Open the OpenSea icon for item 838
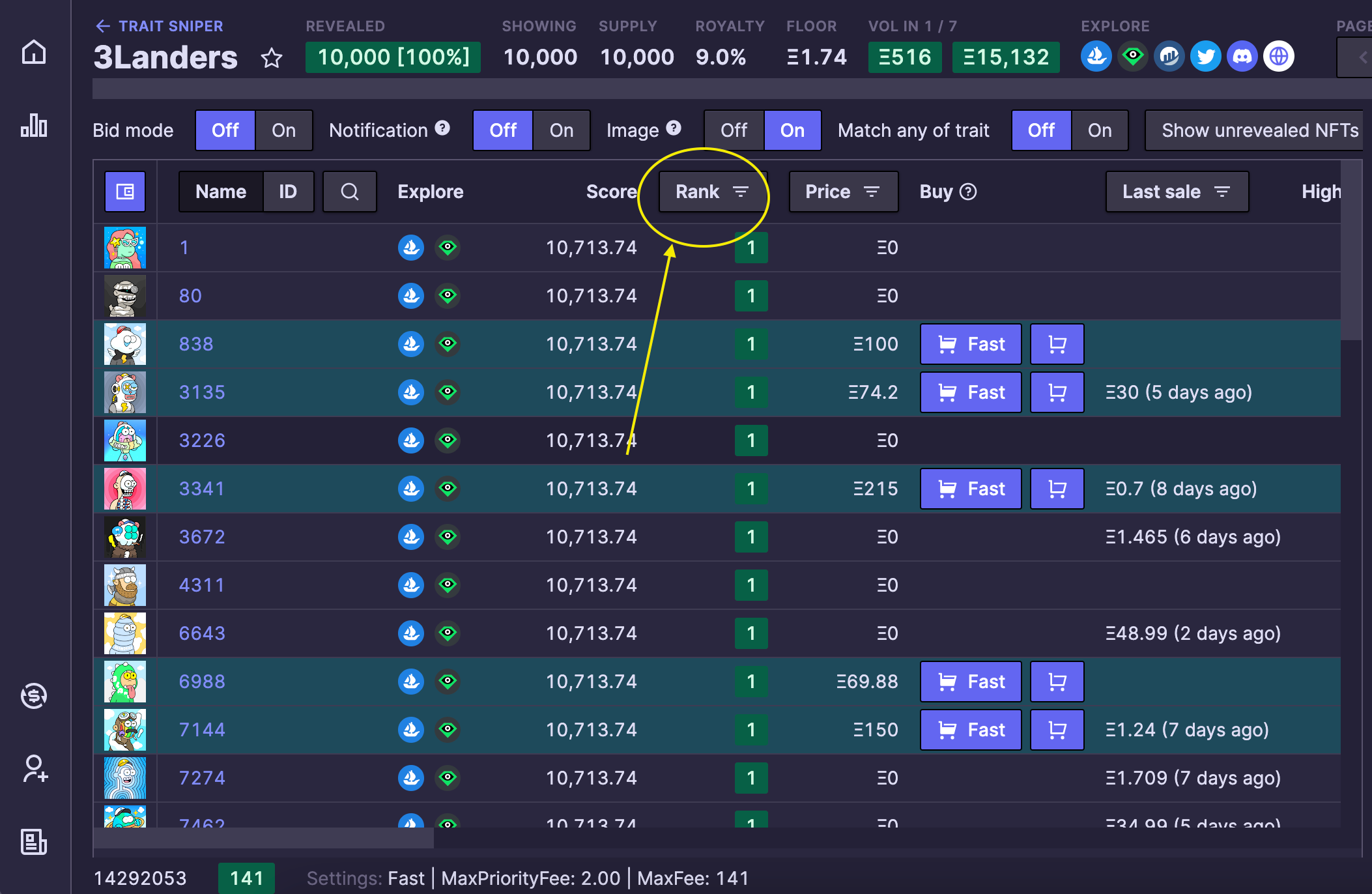The image size is (1372, 894). coord(411,344)
